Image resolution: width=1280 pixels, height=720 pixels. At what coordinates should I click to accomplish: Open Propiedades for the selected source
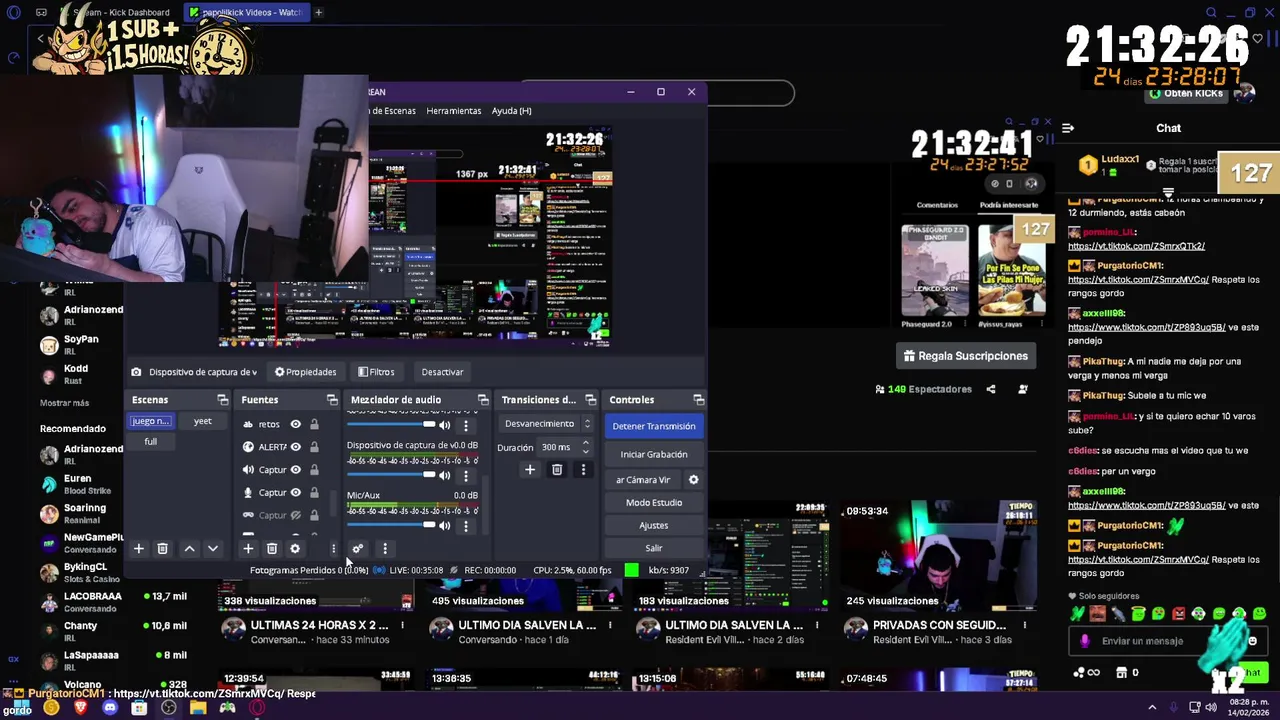(306, 372)
